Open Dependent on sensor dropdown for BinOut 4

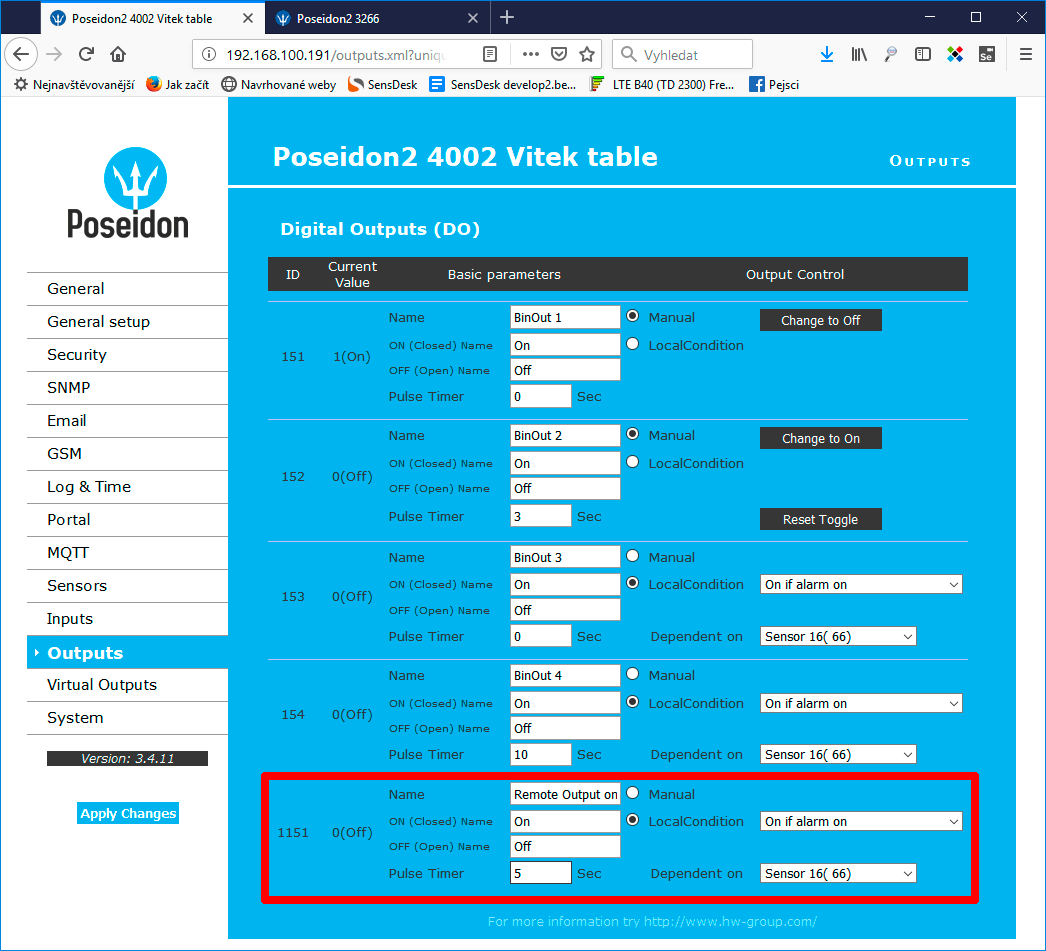(x=838, y=754)
